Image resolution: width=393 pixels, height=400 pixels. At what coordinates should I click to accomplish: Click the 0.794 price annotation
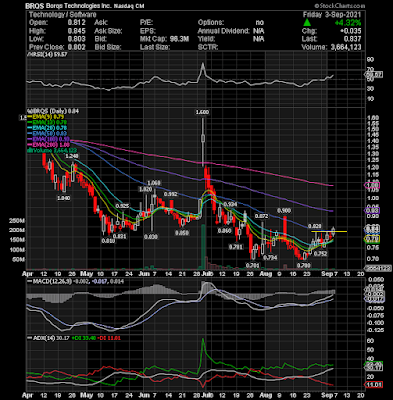(270, 257)
